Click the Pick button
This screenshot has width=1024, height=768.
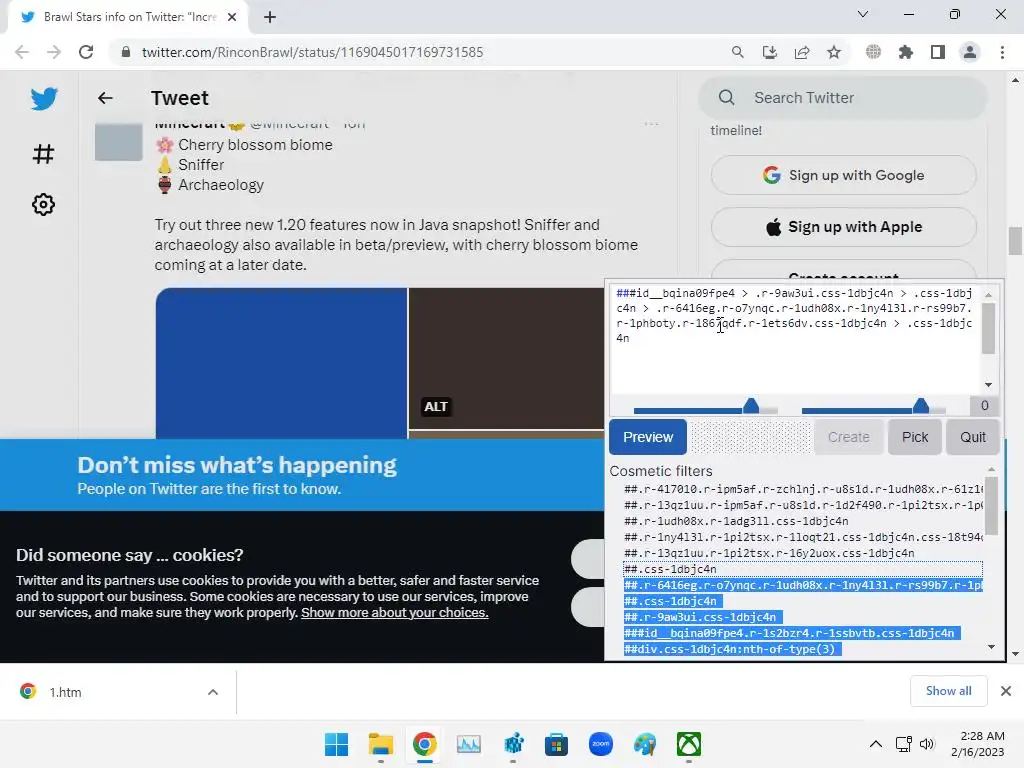(914, 437)
